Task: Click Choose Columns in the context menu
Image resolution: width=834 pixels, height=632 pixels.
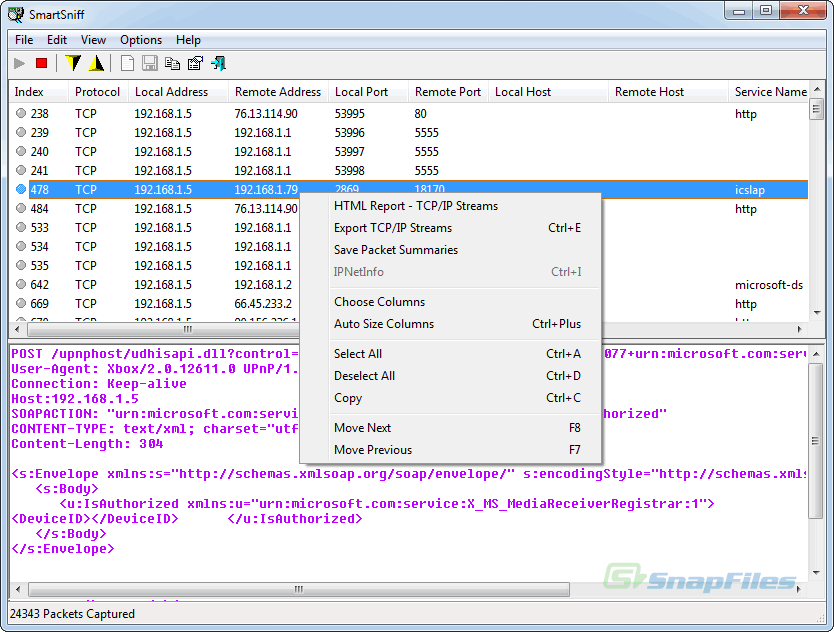Action: pos(379,302)
